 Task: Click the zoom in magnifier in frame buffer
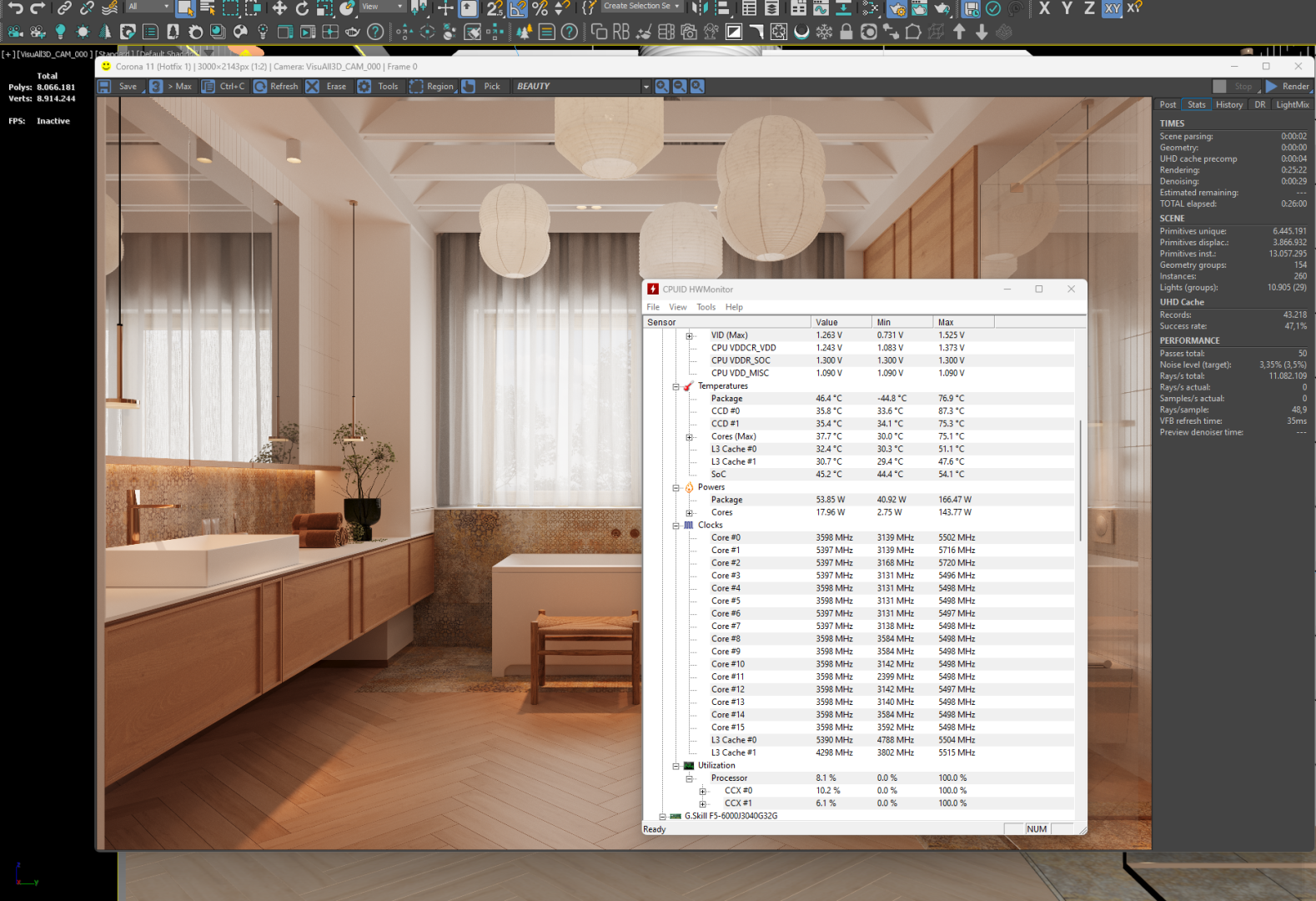tap(662, 87)
